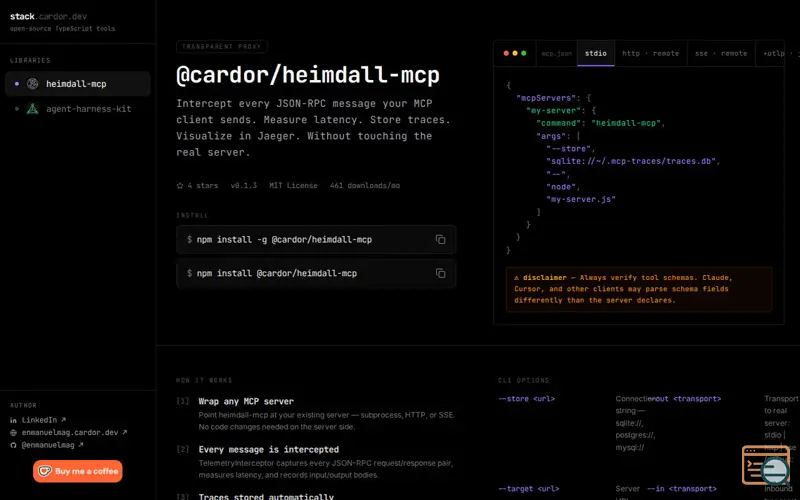Viewport: 800px width, 500px height.
Task: Click the globe icon next to enmanuelmag.cardor.dev
Action: pyautogui.click(x=13, y=433)
